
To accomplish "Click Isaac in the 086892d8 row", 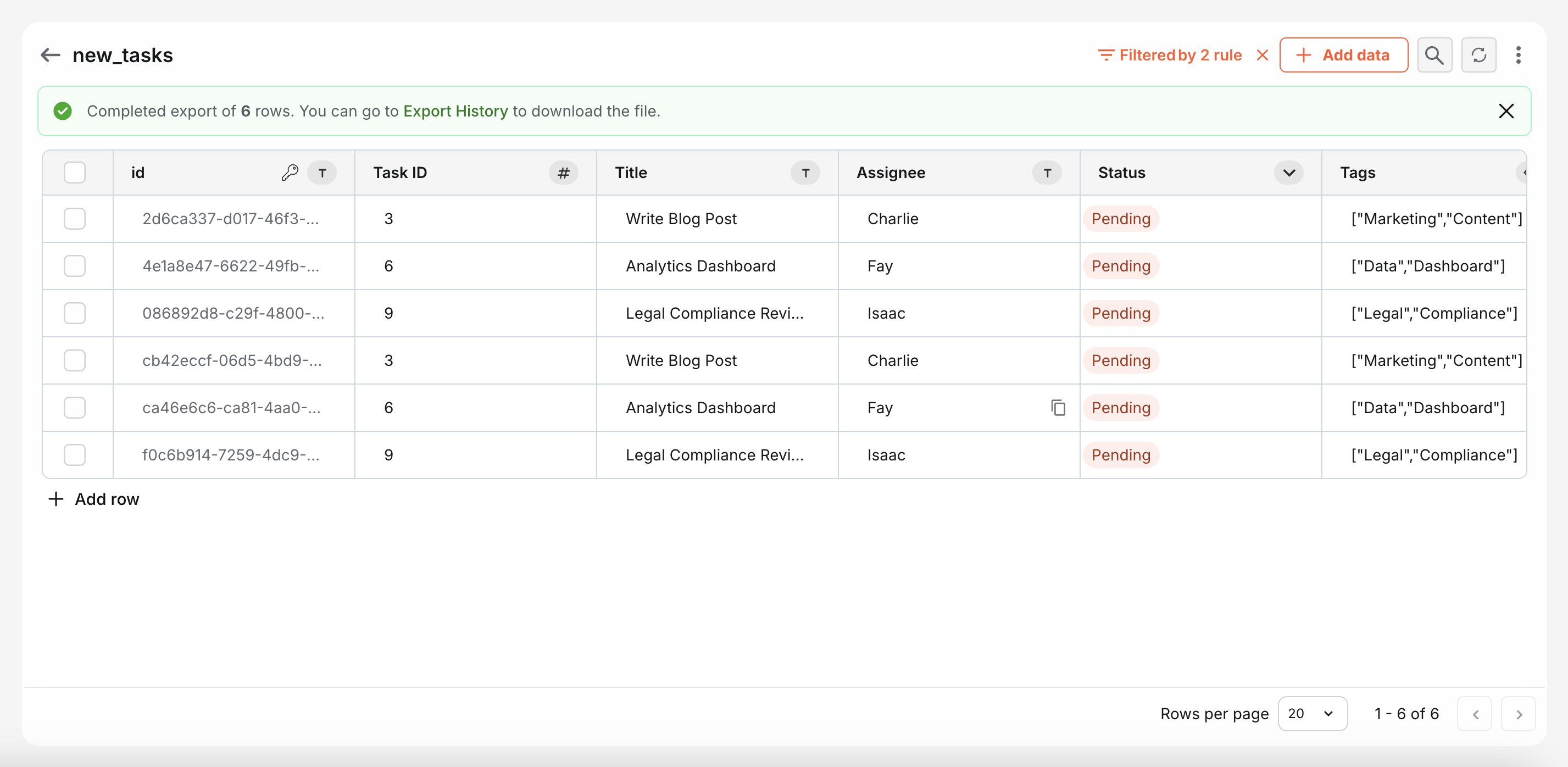I will (886, 314).
